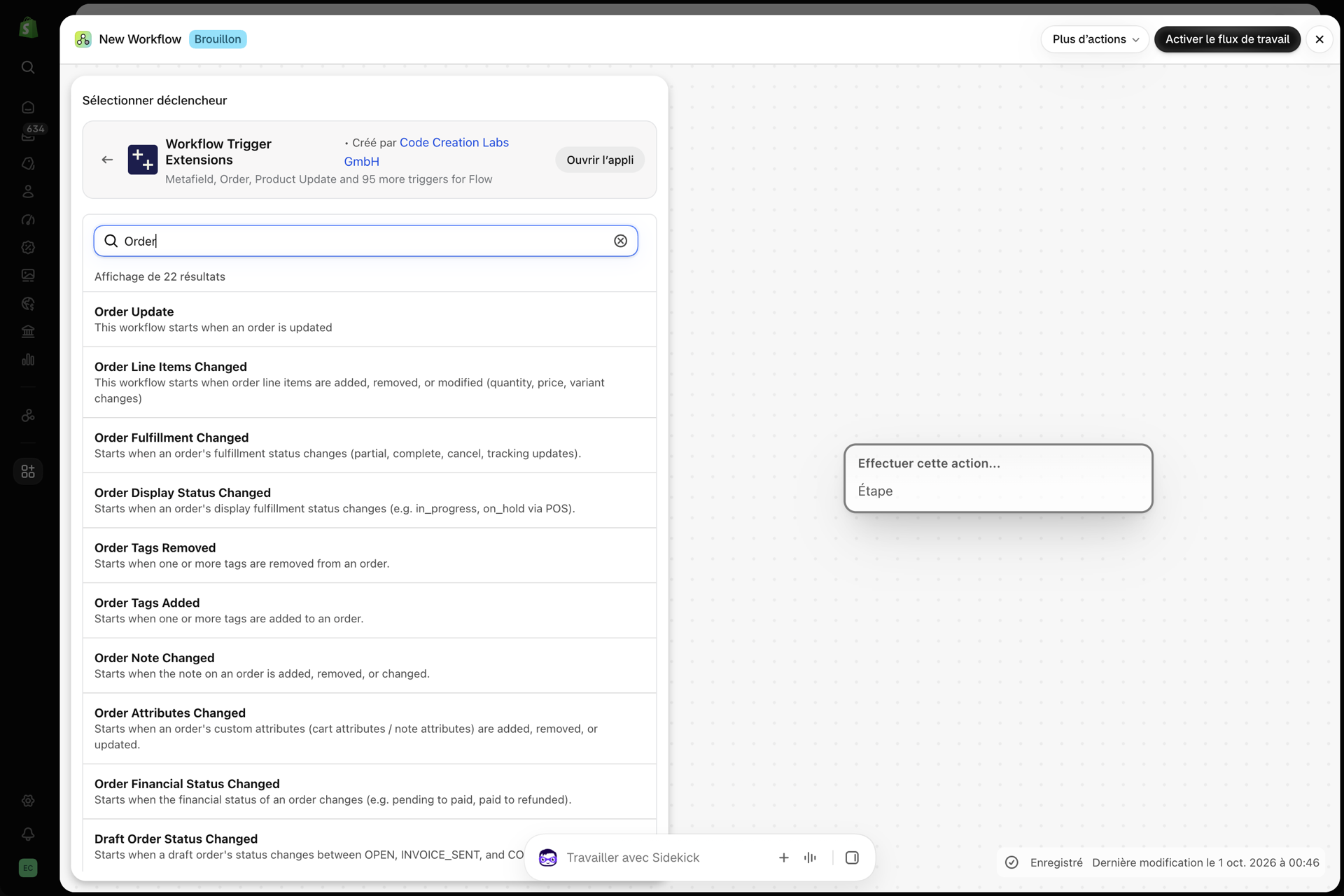Viewport: 1344px width, 896px height.
Task: Open the Apps grid icon in sidebar
Action: click(28, 471)
